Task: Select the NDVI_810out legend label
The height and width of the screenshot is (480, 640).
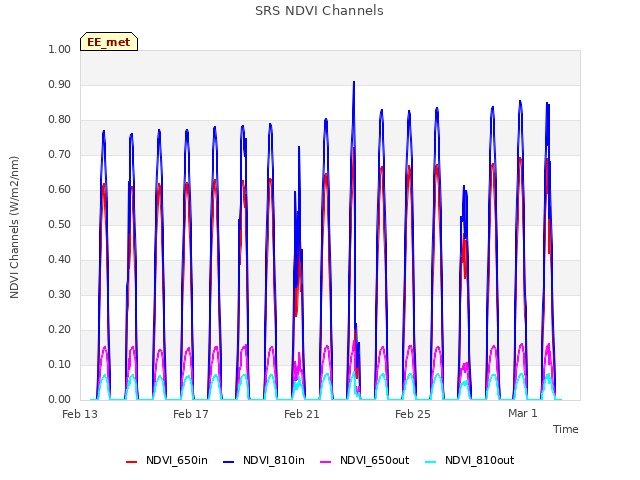Action: pos(479,460)
